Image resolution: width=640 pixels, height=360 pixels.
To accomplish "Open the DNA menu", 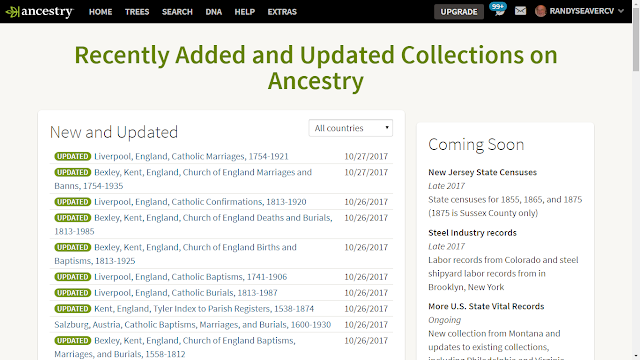I will coord(213,12).
